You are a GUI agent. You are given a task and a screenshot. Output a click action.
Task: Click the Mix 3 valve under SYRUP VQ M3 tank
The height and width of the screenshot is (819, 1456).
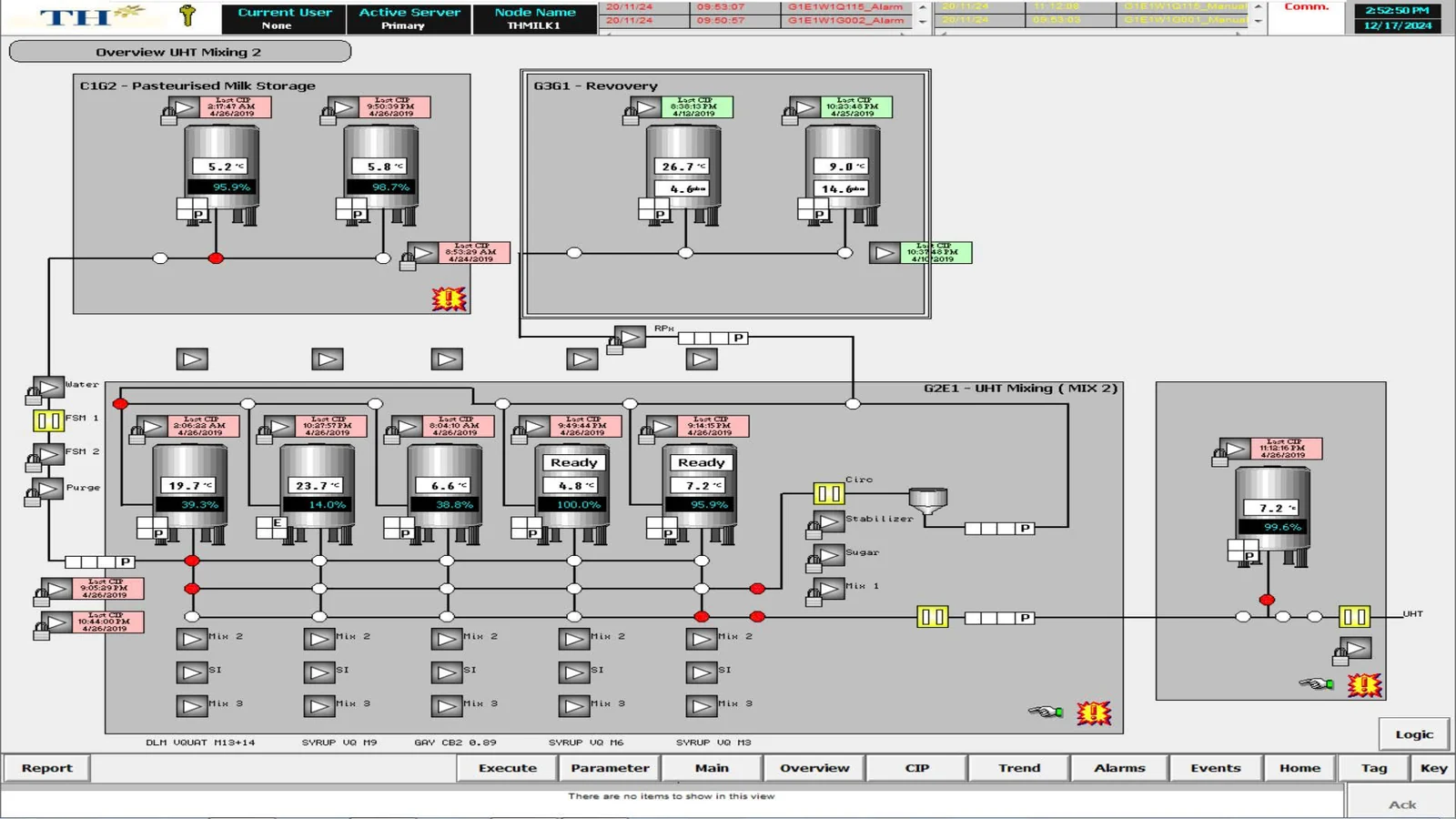(702, 706)
